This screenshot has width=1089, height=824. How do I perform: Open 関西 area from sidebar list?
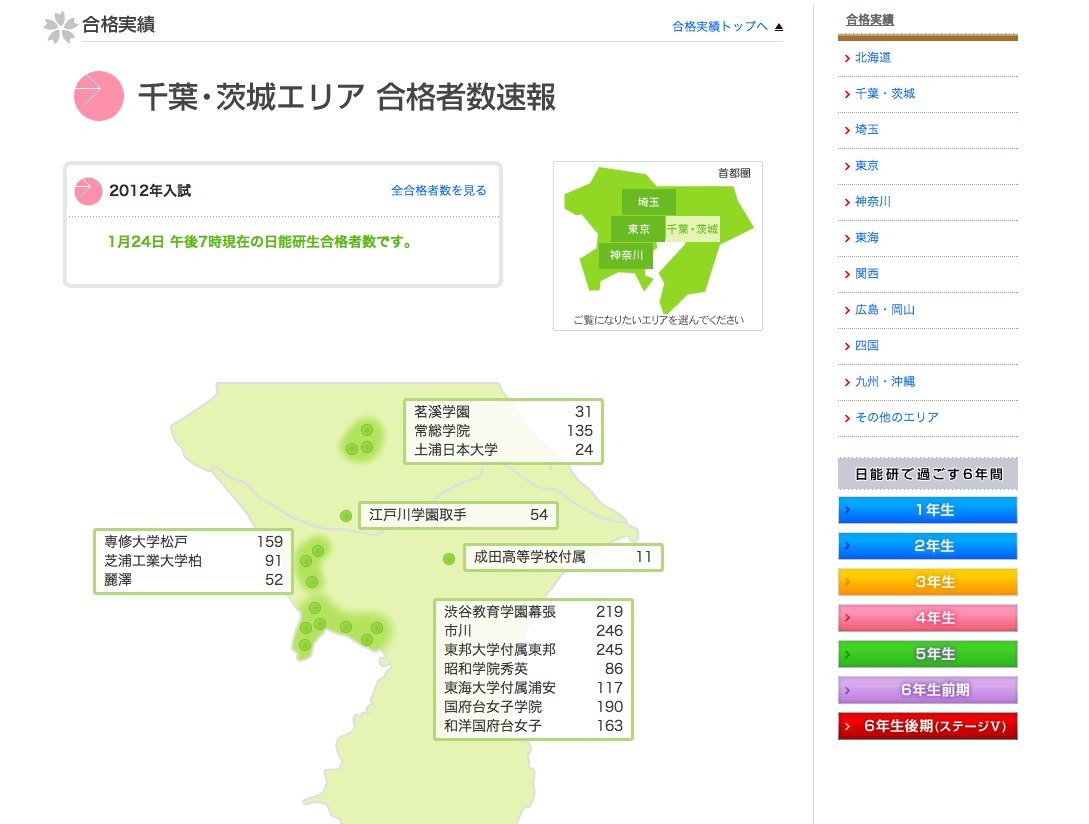pos(866,274)
